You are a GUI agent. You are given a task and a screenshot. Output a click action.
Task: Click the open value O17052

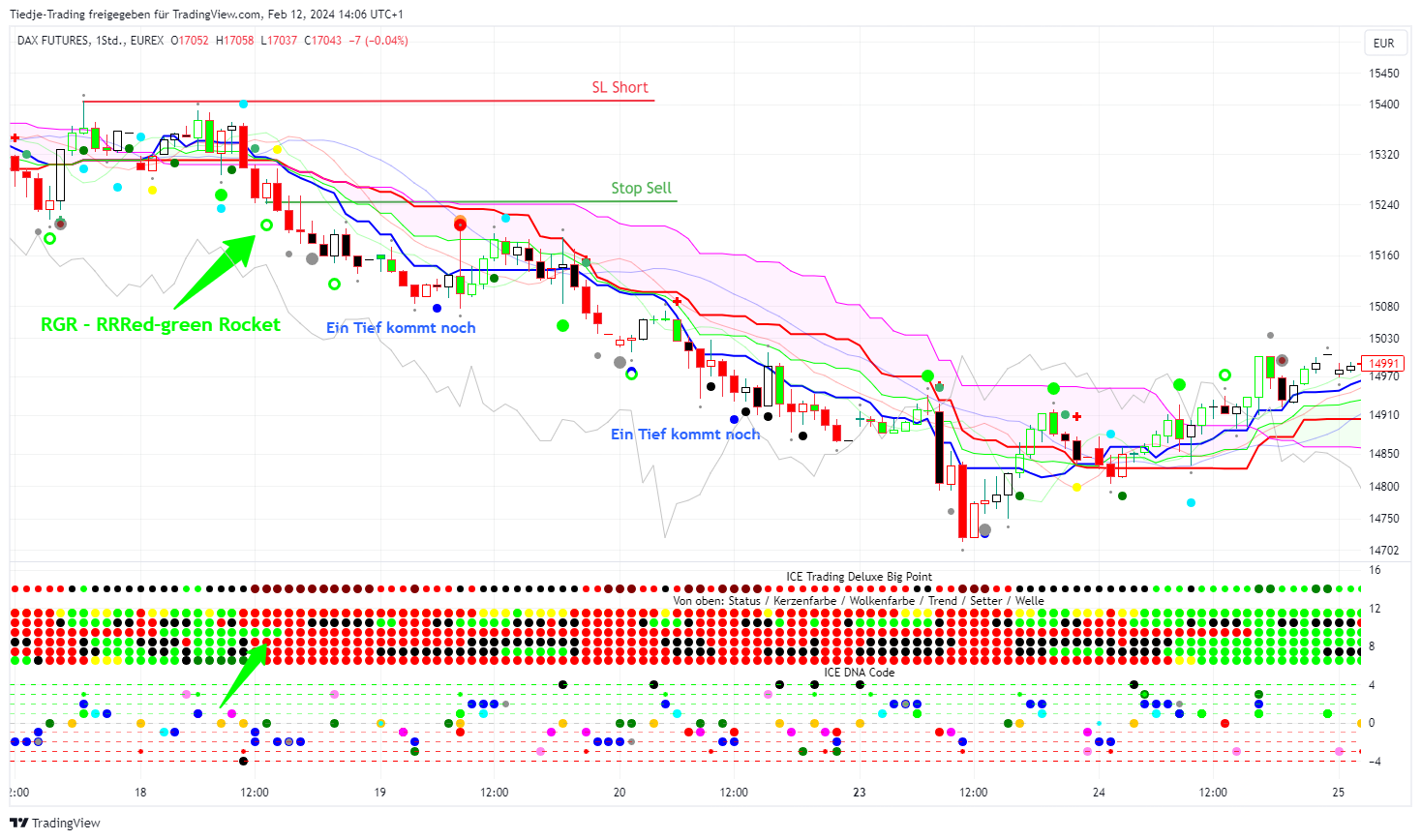click(190, 41)
